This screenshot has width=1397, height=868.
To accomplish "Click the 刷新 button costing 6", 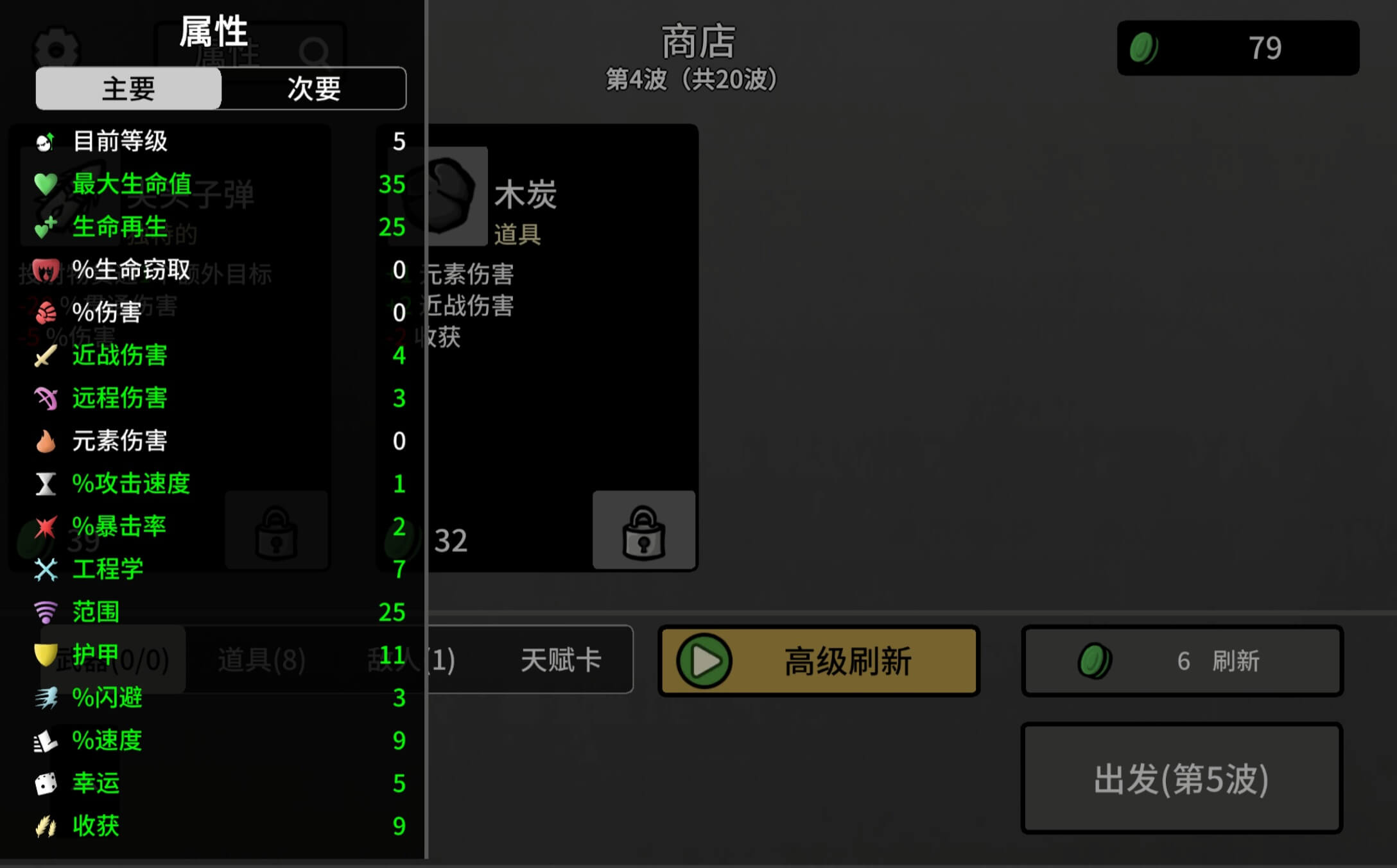I will click(x=1182, y=661).
